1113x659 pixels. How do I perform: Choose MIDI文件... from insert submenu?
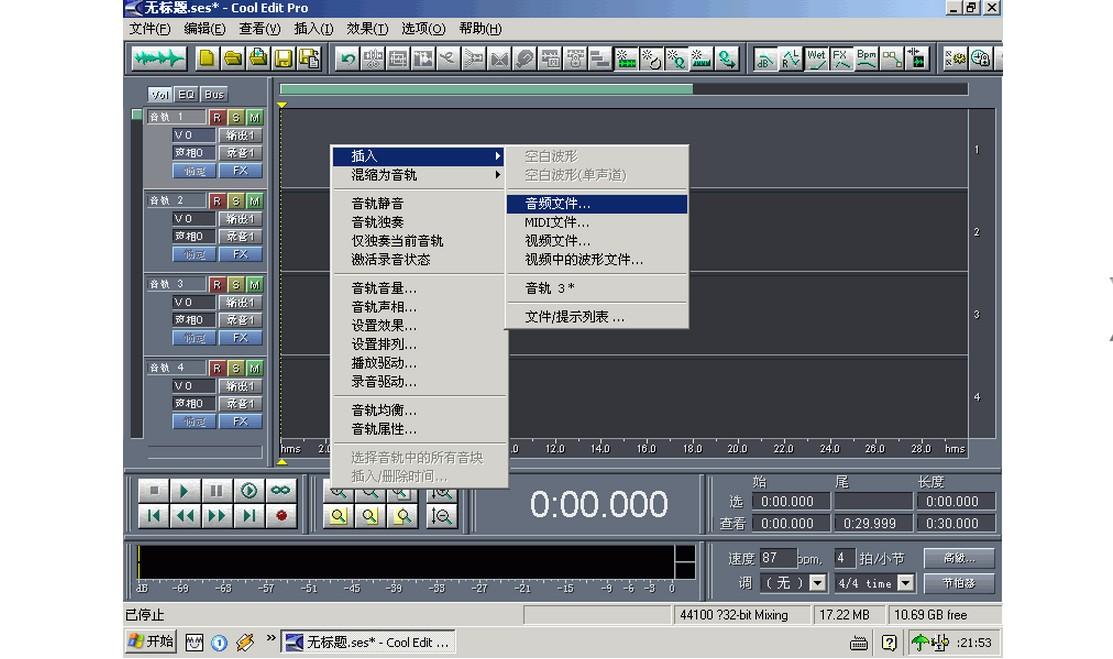pos(597,222)
